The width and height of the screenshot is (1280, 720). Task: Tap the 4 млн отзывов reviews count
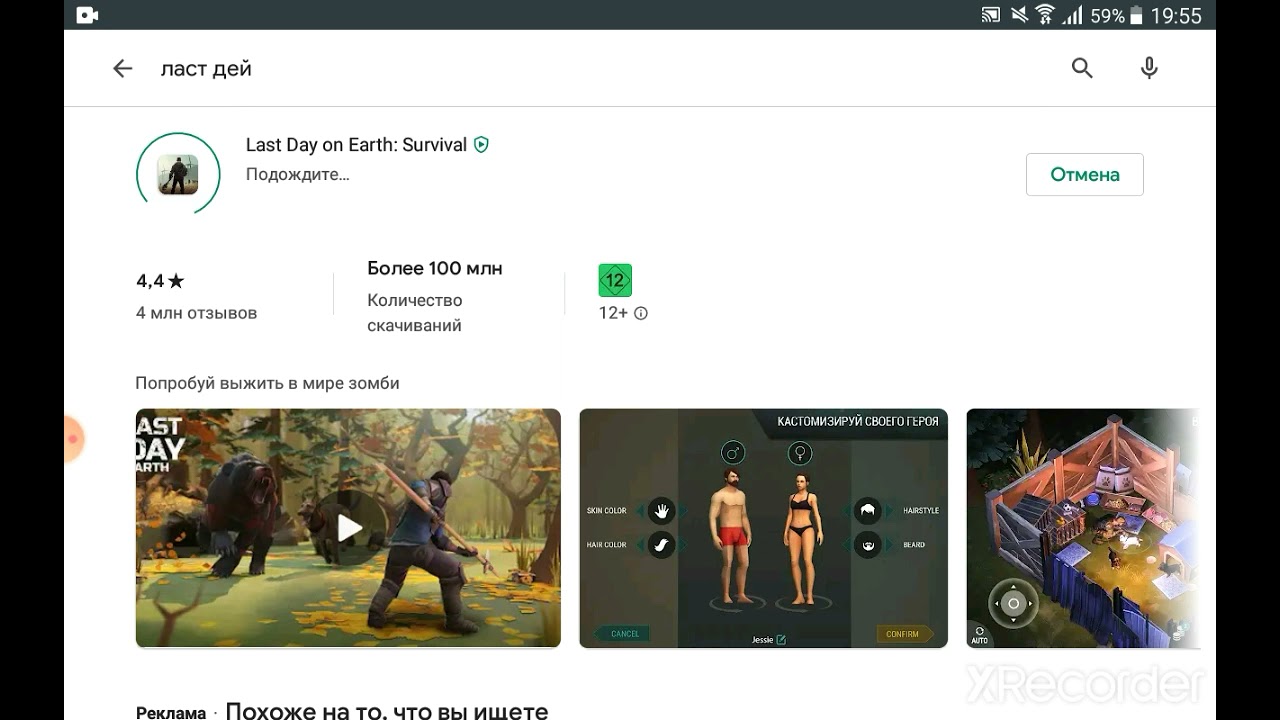196,313
